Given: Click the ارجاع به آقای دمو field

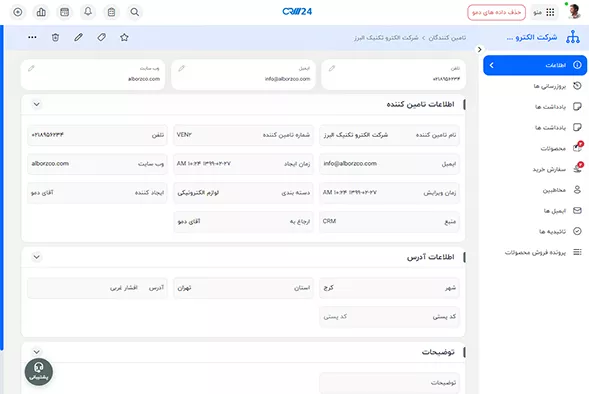Looking at the screenshot, I should point(243,222).
